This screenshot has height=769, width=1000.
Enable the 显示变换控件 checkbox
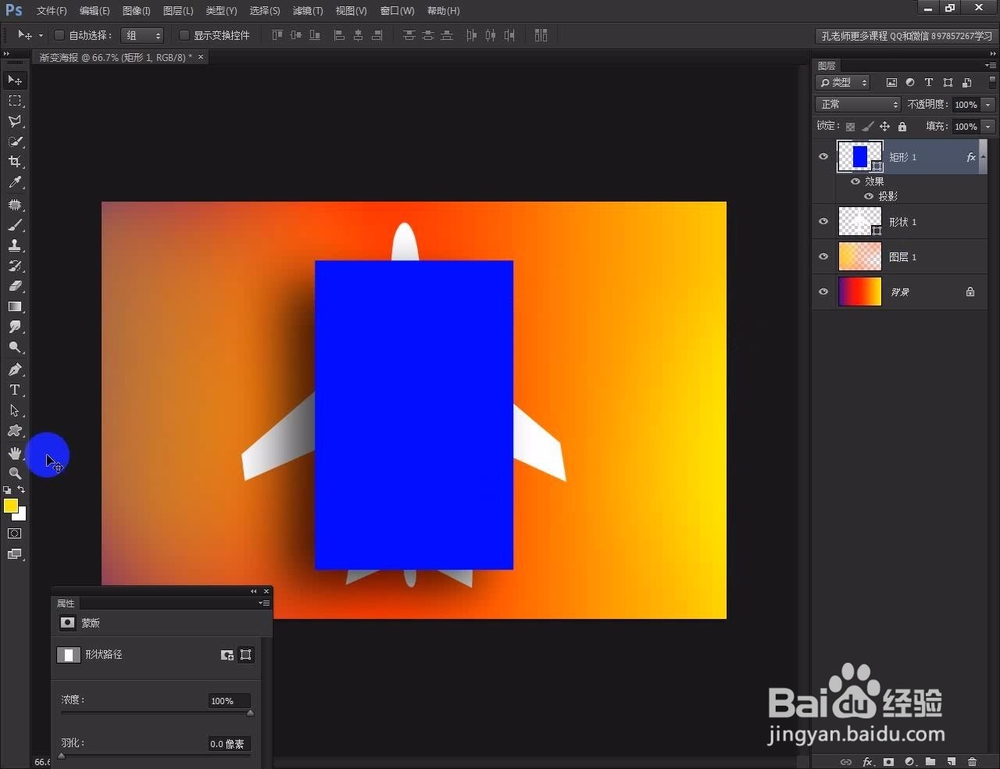coord(184,35)
